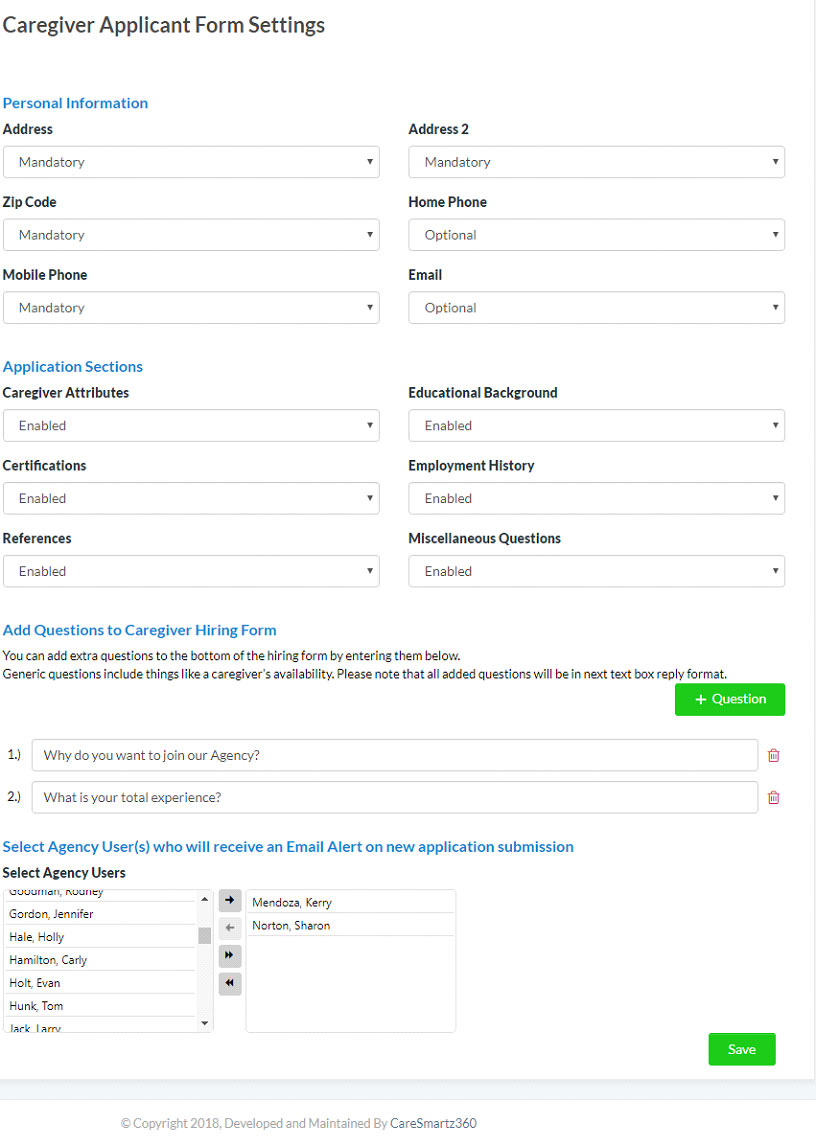The width and height of the screenshot is (816, 1147).
Task: Delete the second question using its trash icon
Action: click(773, 798)
